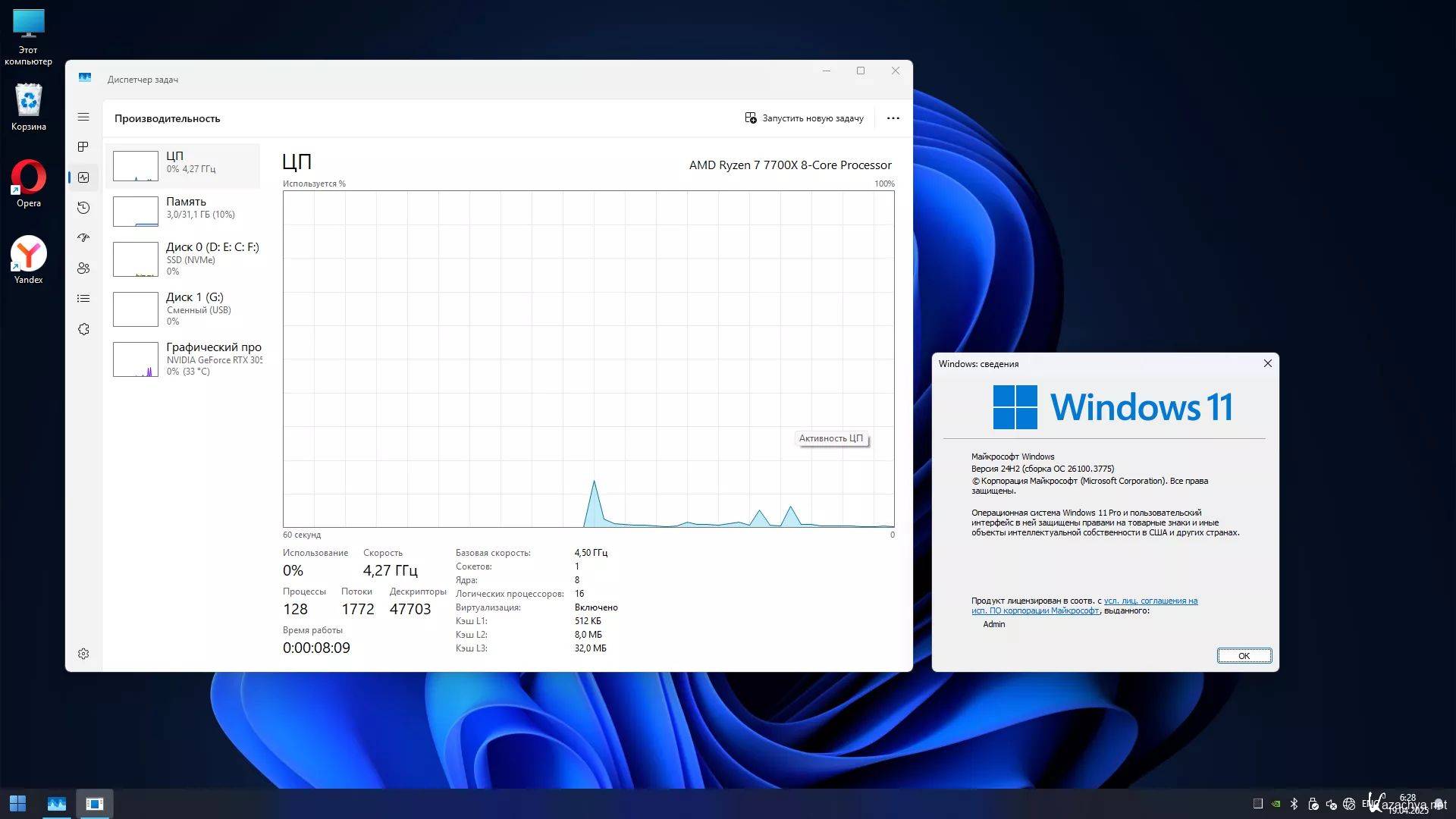
Task: Open Task Manager settings gear
Action: (83, 654)
